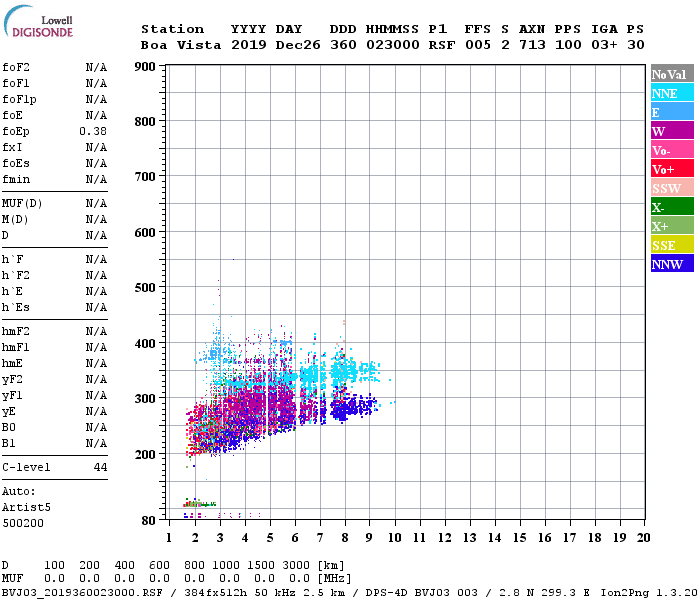Click the yF2 parameter label
The height and width of the screenshot is (600, 700).
click(x=12, y=380)
